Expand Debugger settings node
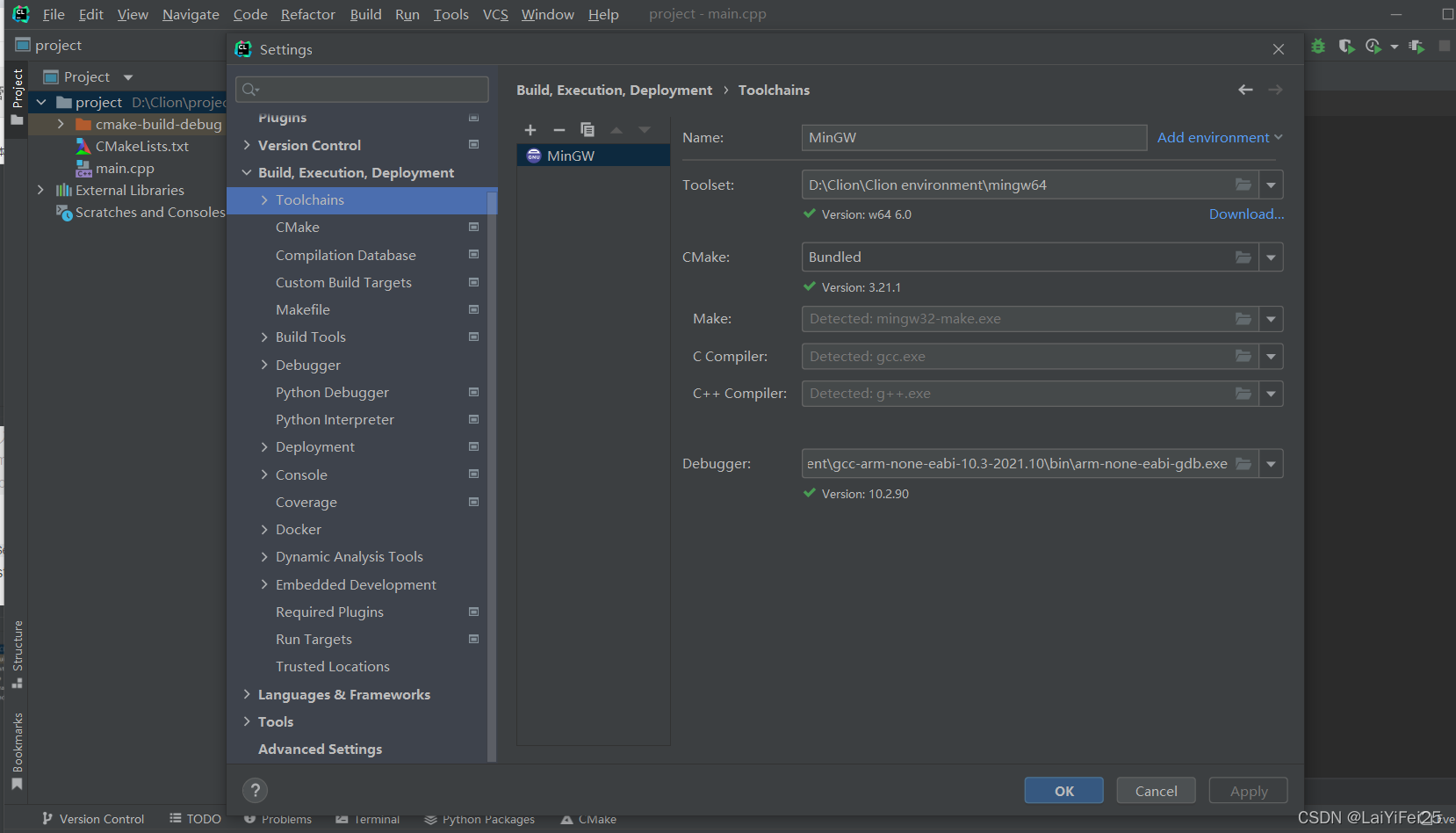 point(264,365)
